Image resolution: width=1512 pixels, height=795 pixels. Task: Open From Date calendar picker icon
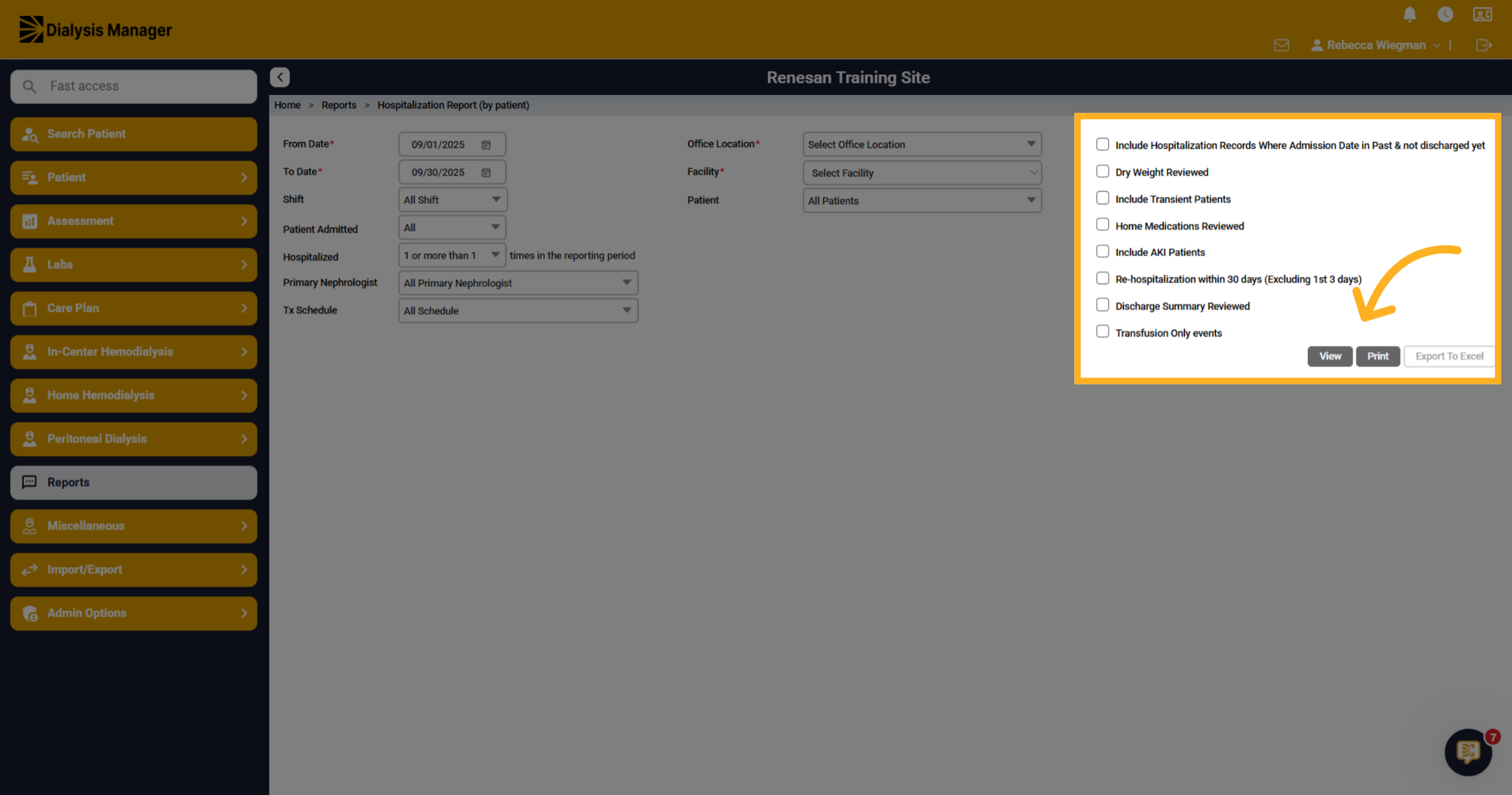(x=486, y=145)
